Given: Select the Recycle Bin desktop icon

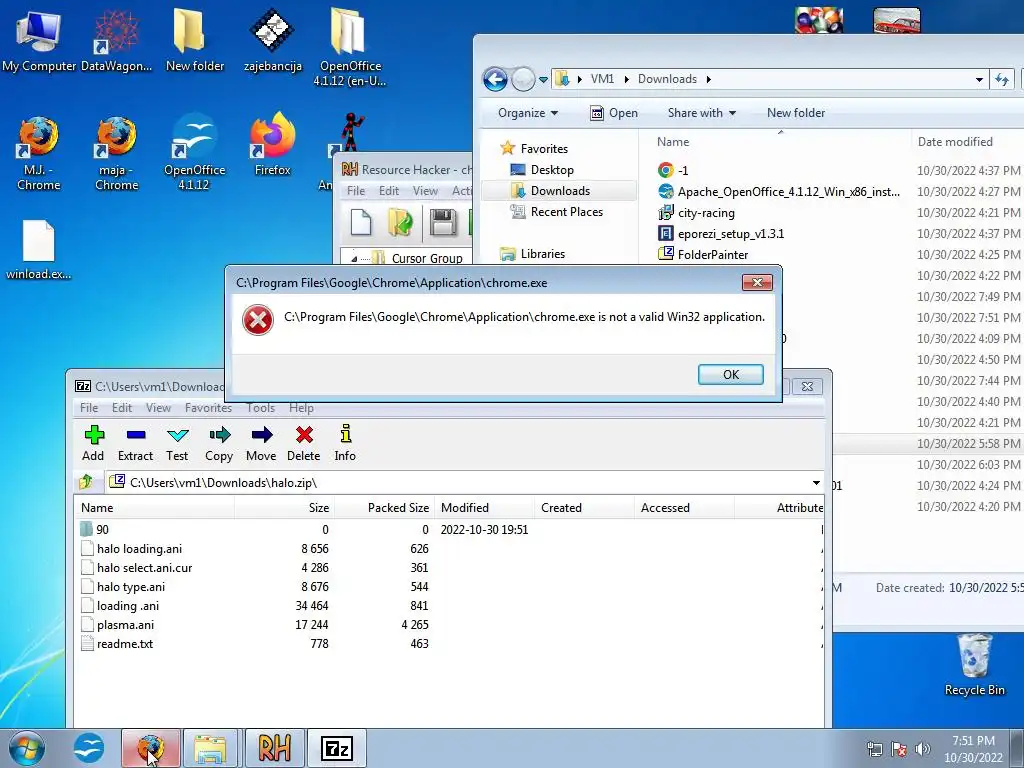Looking at the screenshot, I should [974, 666].
